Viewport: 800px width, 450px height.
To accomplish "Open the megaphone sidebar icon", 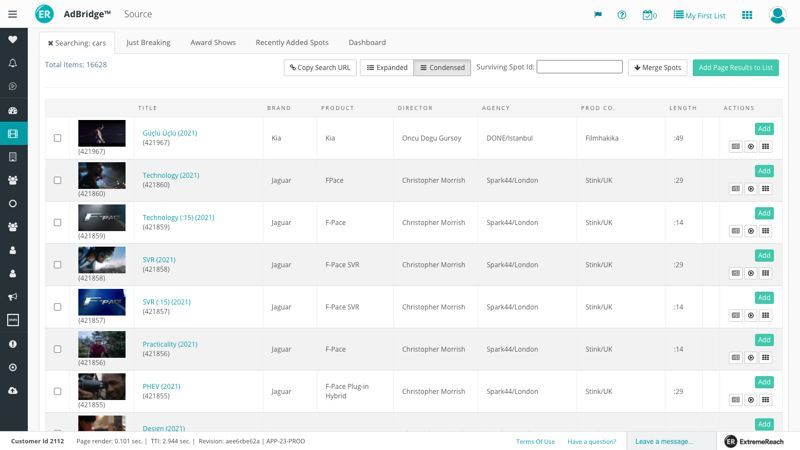I will tap(13, 296).
